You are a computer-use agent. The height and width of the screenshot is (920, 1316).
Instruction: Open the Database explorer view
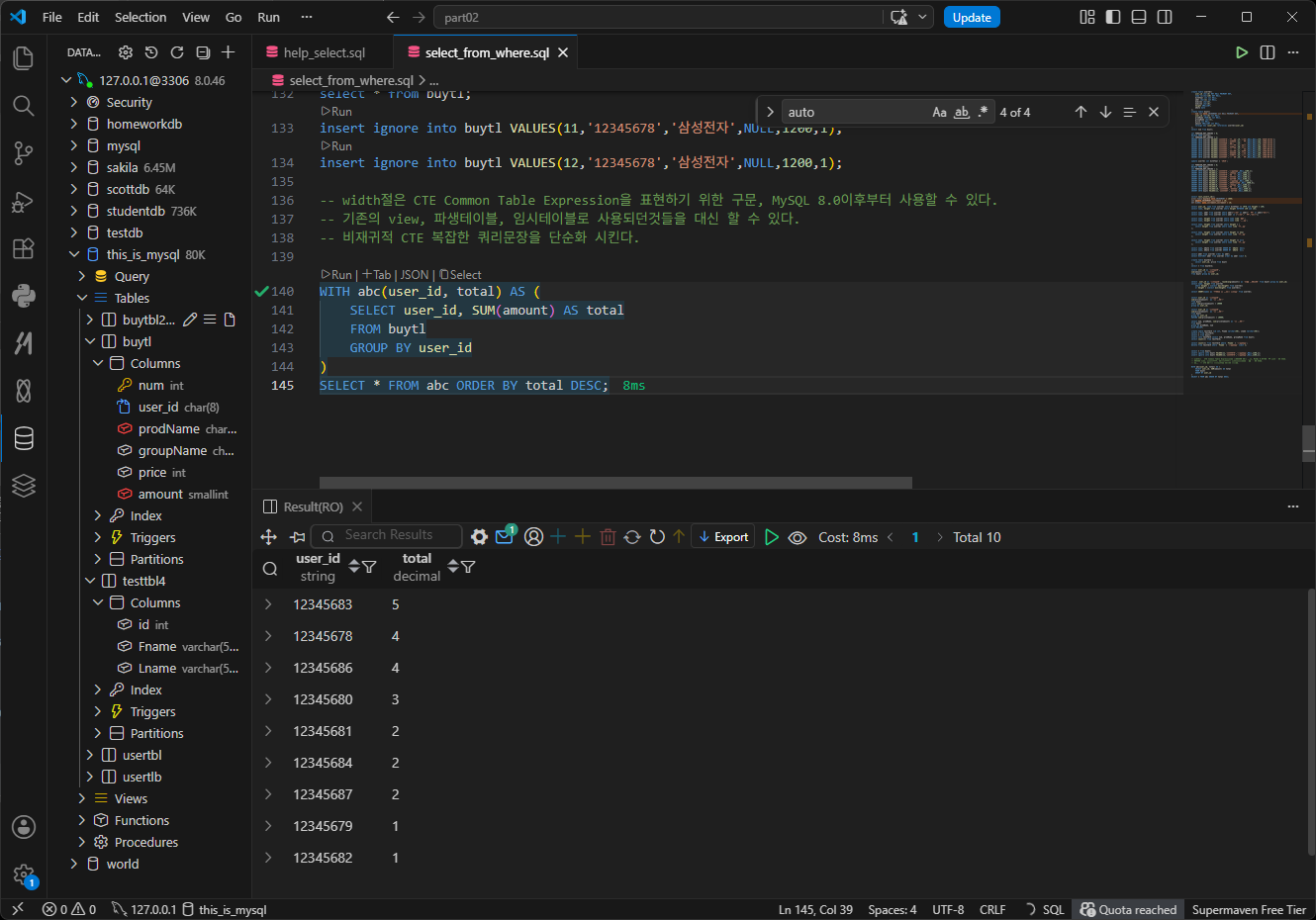(x=24, y=437)
